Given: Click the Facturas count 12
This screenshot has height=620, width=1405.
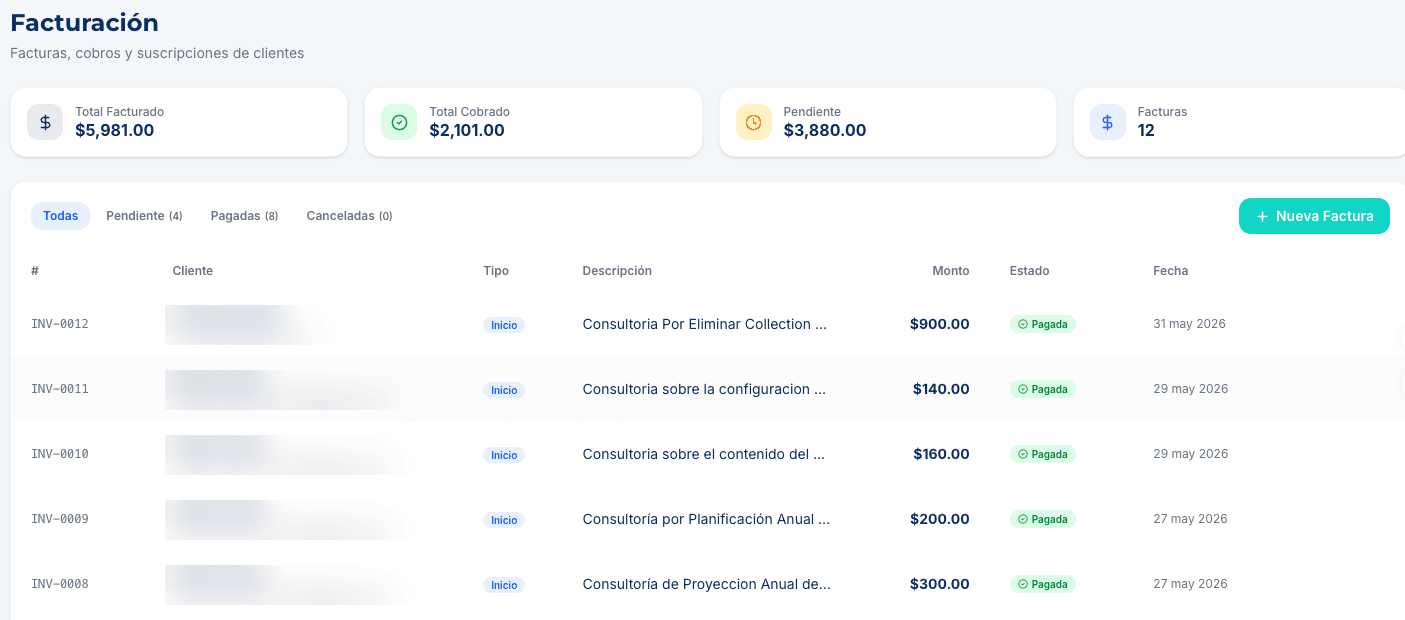Looking at the screenshot, I should tap(1146, 130).
